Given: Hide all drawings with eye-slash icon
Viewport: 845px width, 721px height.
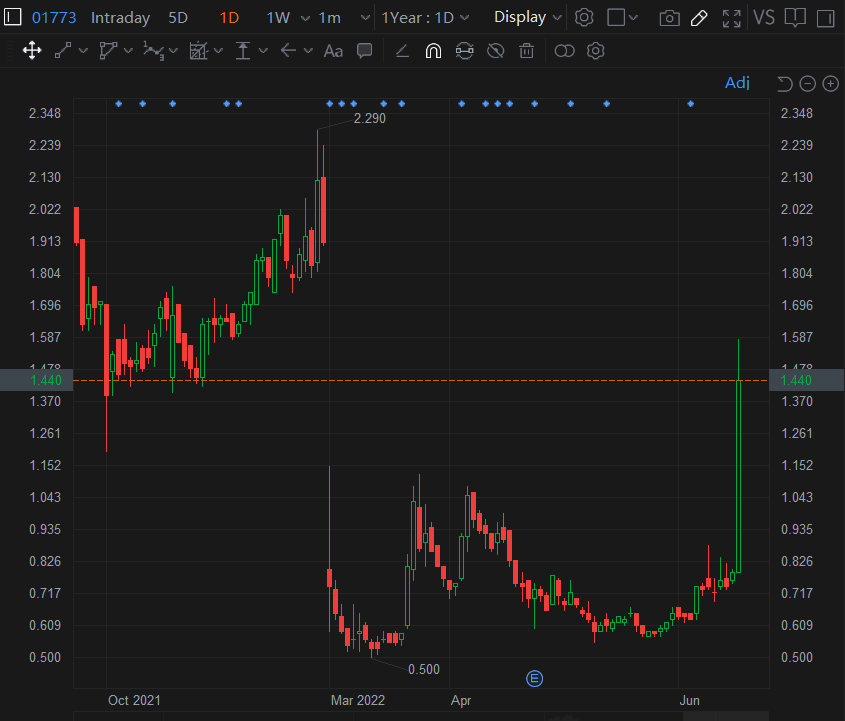Looking at the screenshot, I should pos(495,51).
